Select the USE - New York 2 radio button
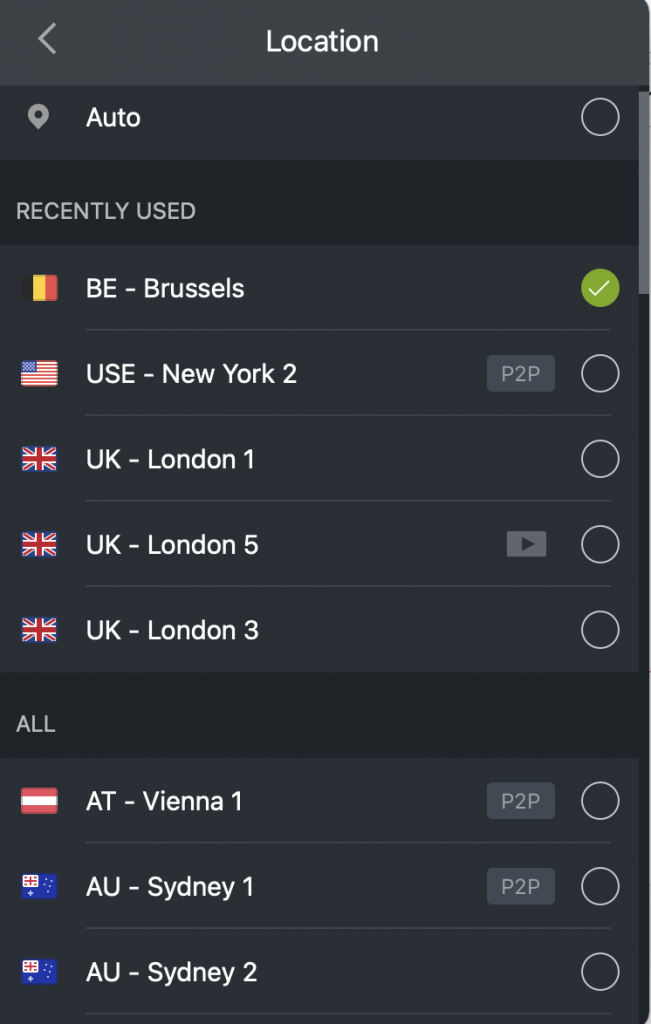The height and width of the screenshot is (1024, 651). coord(599,373)
